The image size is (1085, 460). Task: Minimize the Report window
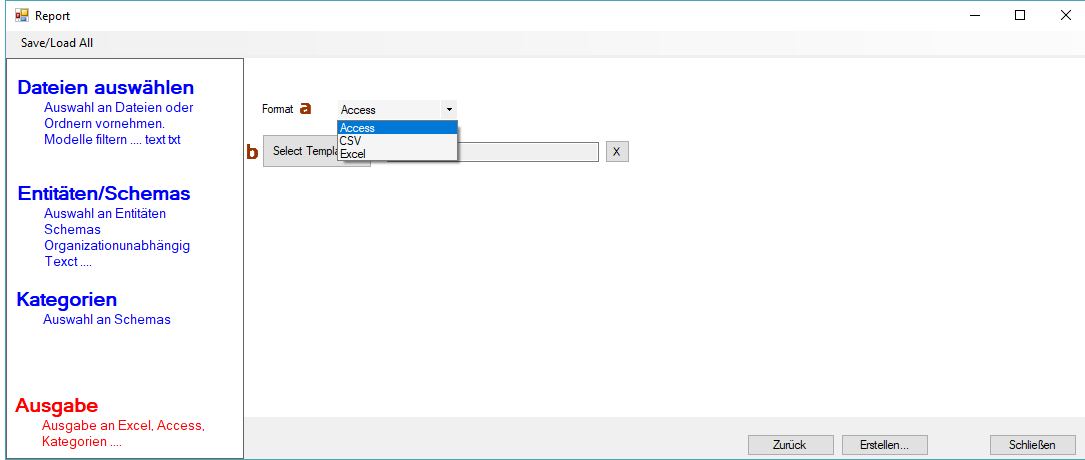(974, 15)
